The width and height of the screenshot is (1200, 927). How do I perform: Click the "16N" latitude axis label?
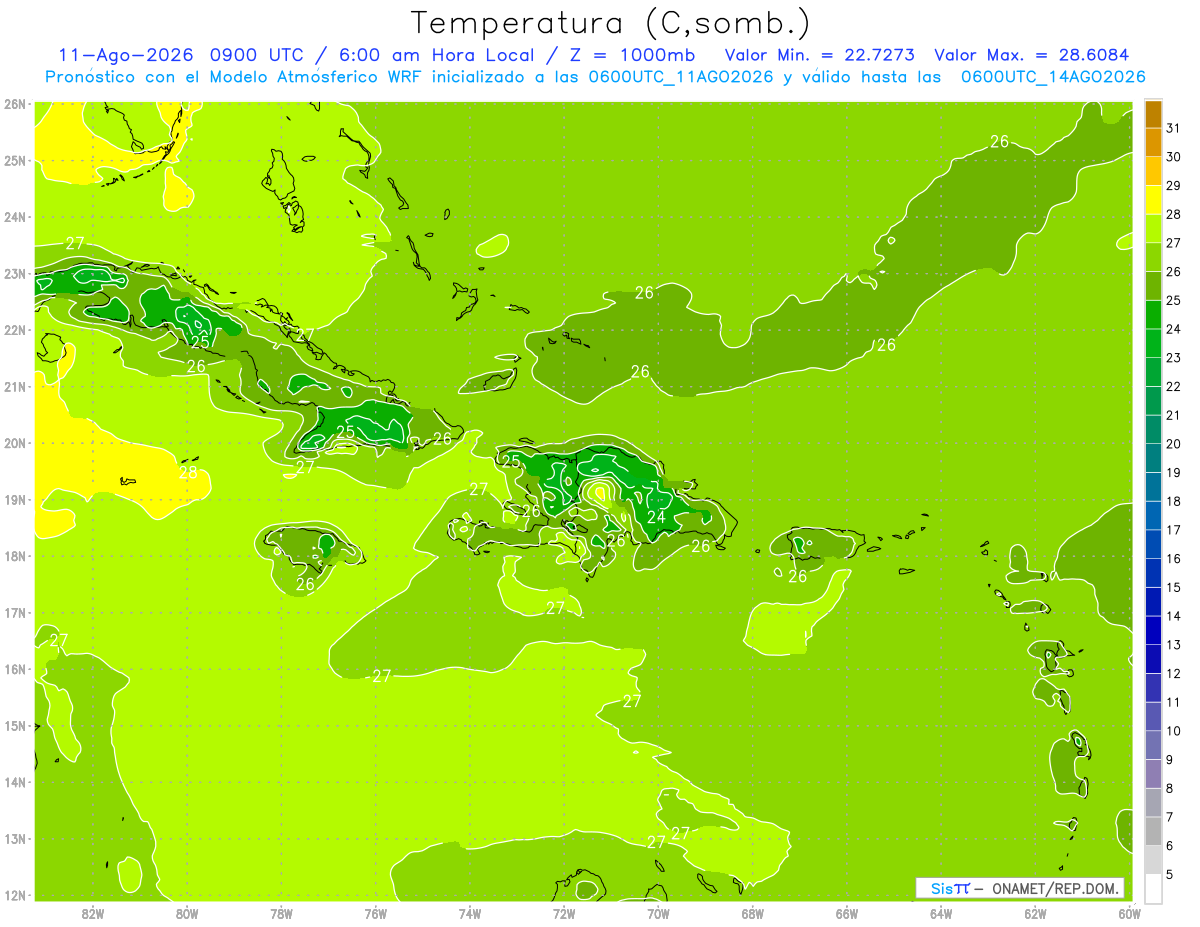pos(15,669)
